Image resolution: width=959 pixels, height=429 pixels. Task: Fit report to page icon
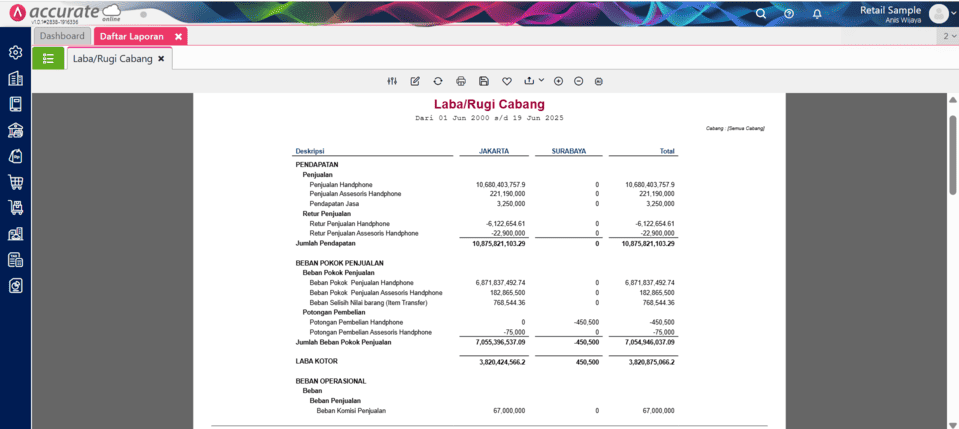pos(599,81)
